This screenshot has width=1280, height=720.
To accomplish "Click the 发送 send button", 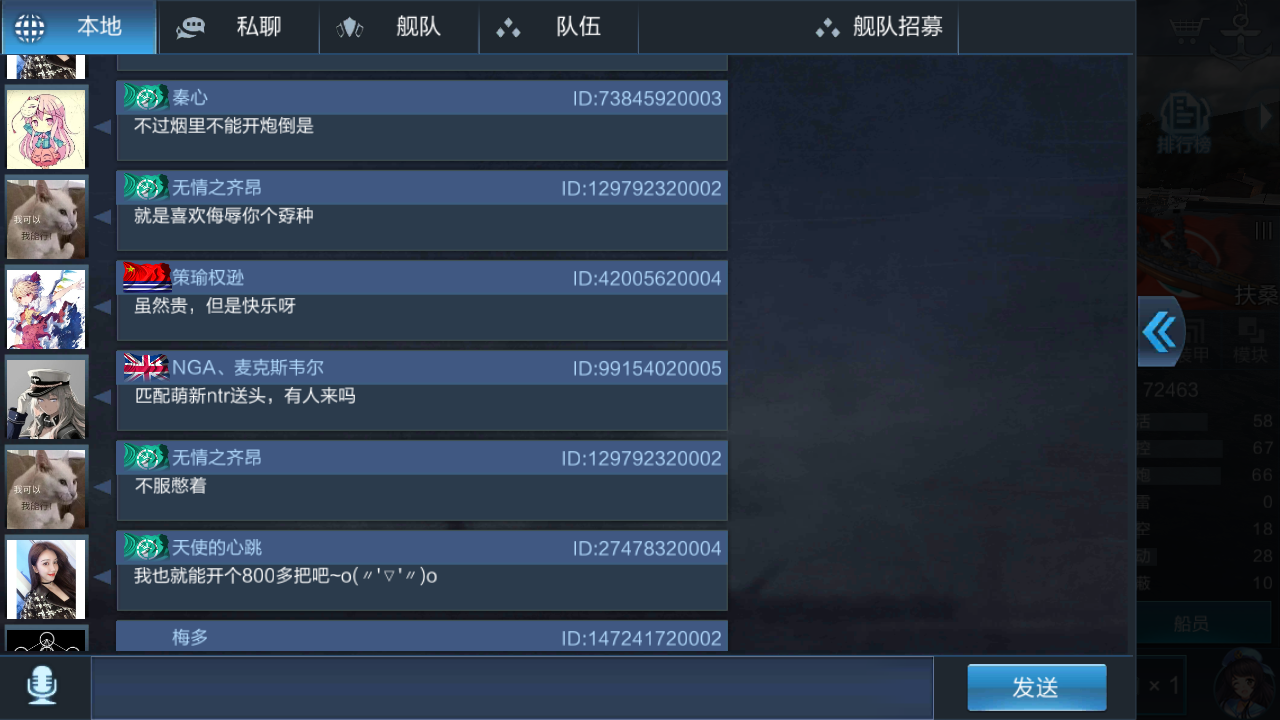I will (x=1036, y=687).
